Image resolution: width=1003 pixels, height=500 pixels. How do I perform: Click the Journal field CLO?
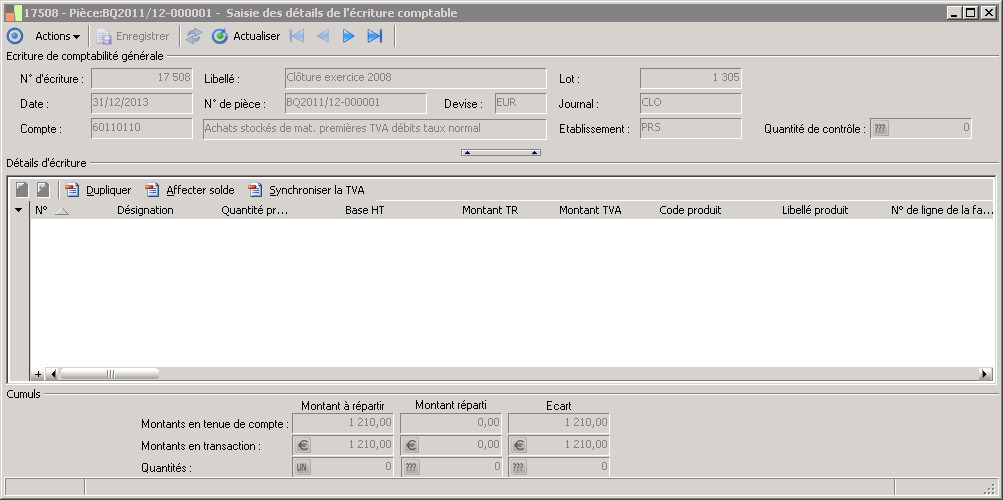[691, 103]
